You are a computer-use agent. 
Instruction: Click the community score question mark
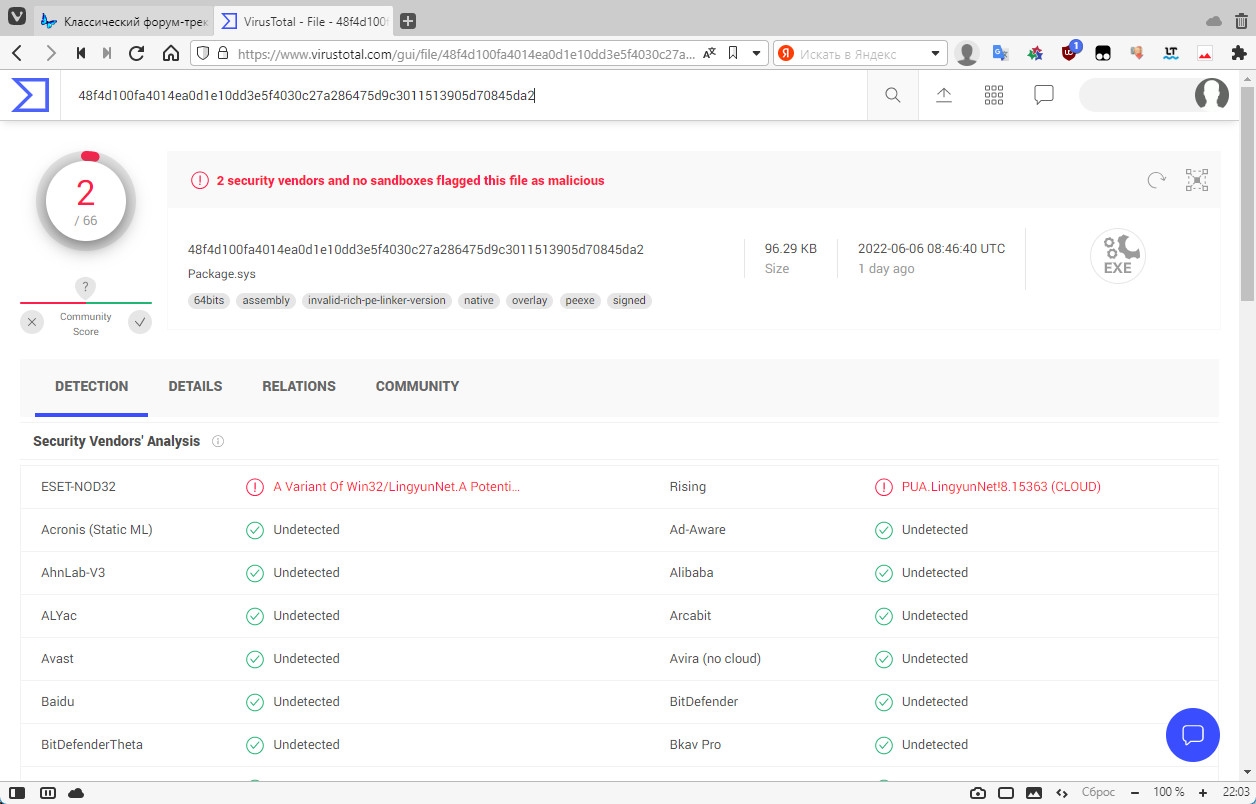point(86,287)
